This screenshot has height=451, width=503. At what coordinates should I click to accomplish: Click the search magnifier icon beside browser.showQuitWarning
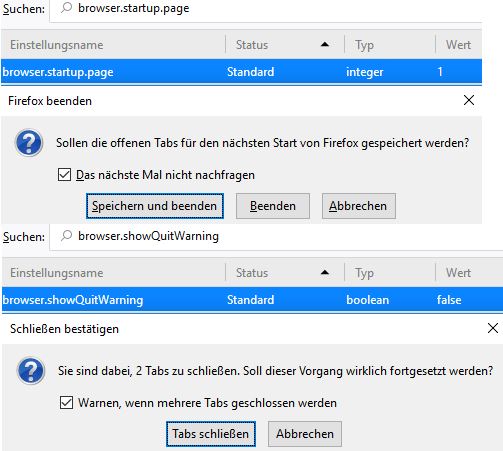66,236
